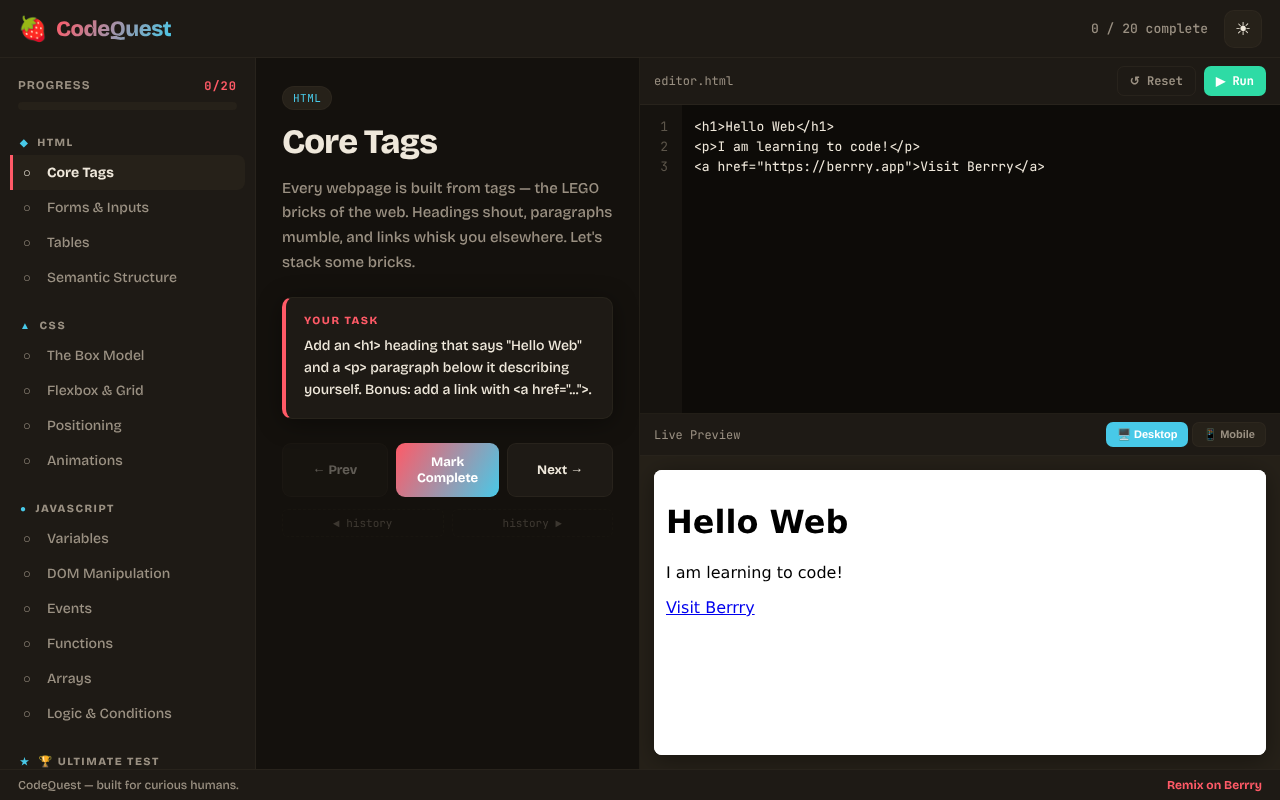Click the CodeQuest title text

click(114, 29)
